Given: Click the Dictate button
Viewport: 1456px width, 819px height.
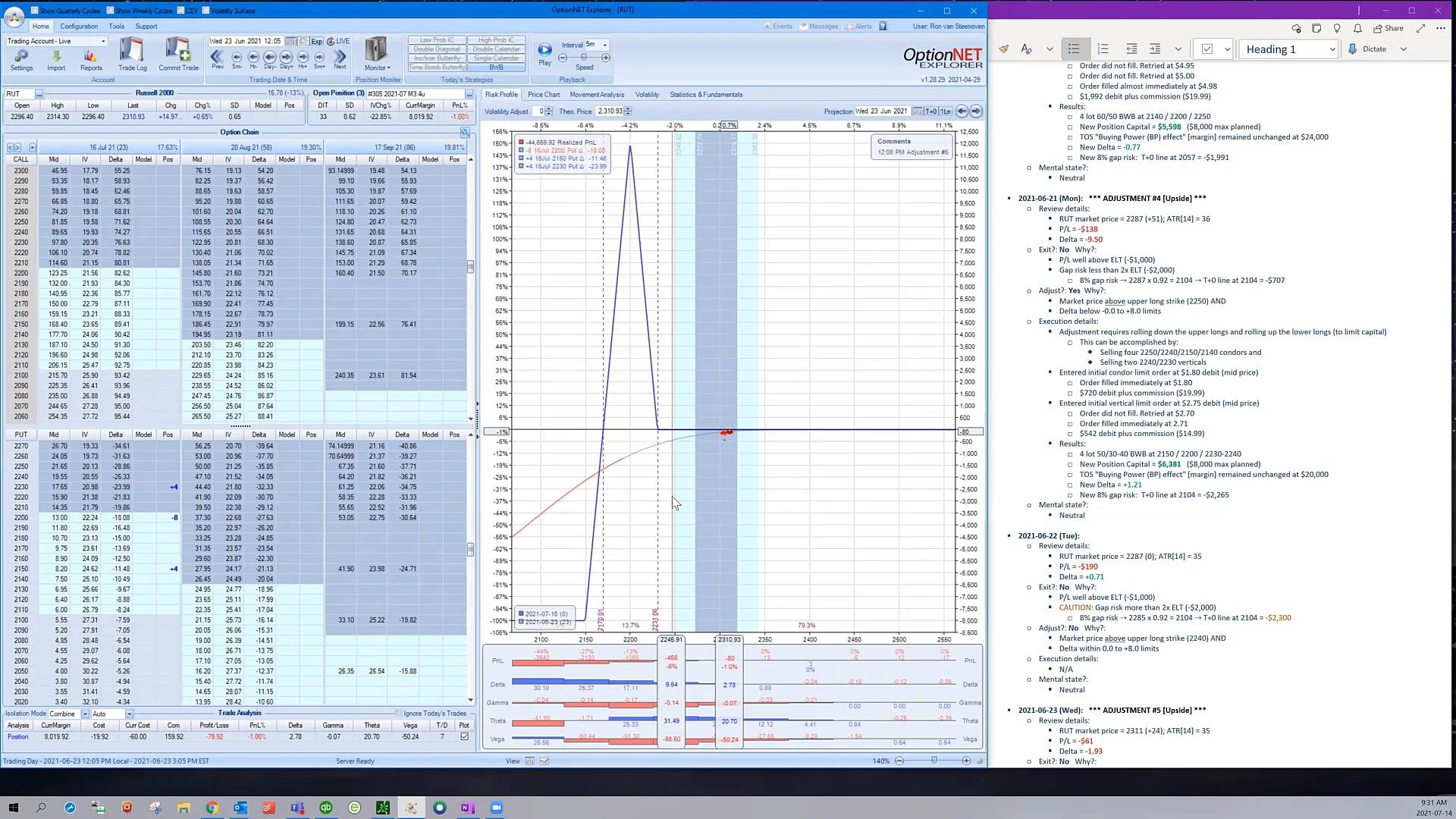Looking at the screenshot, I should click(x=1367, y=49).
